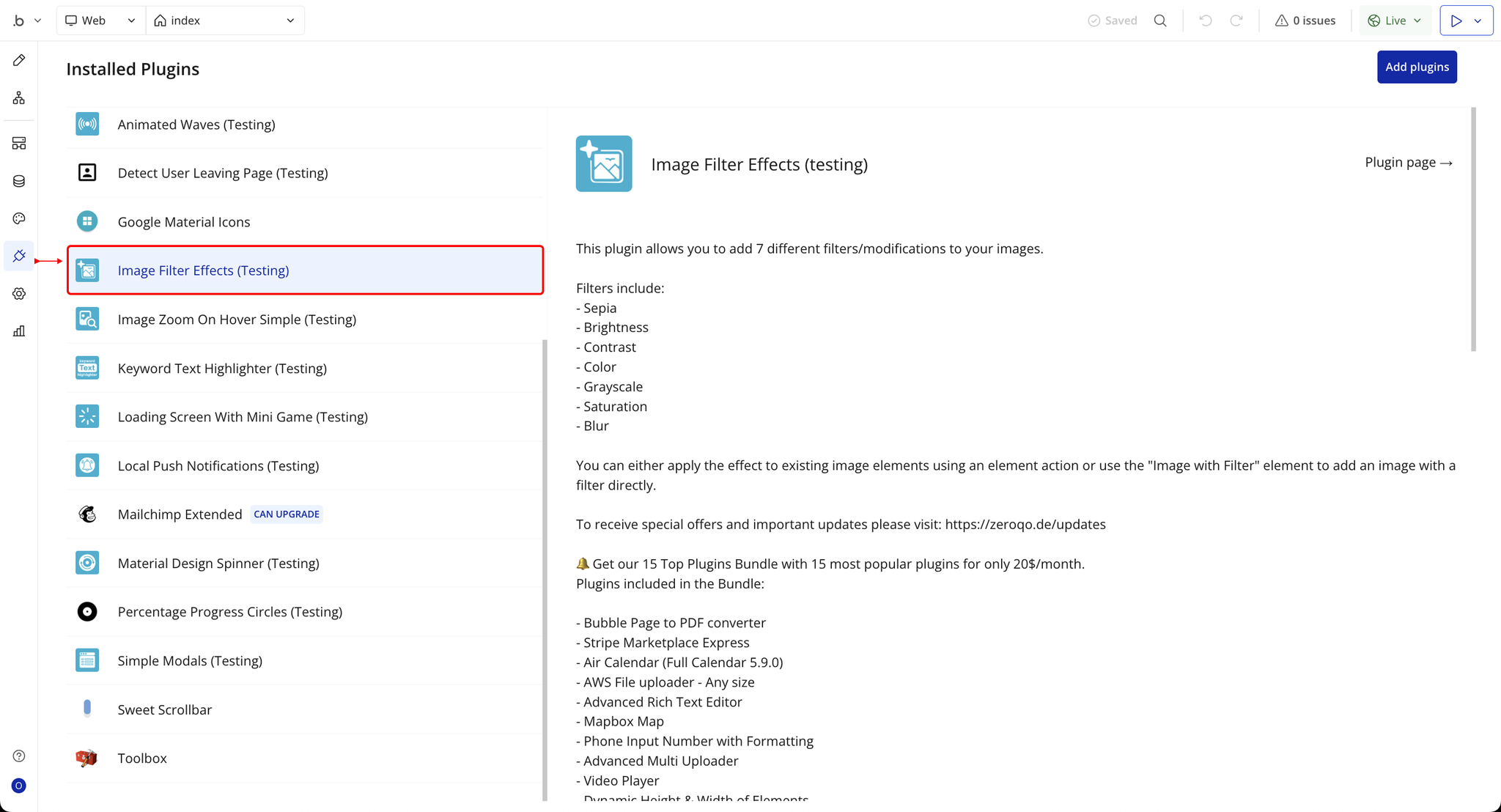Select Google Material Icons plugin
This screenshot has height=812, width=1501.
coord(184,222)
